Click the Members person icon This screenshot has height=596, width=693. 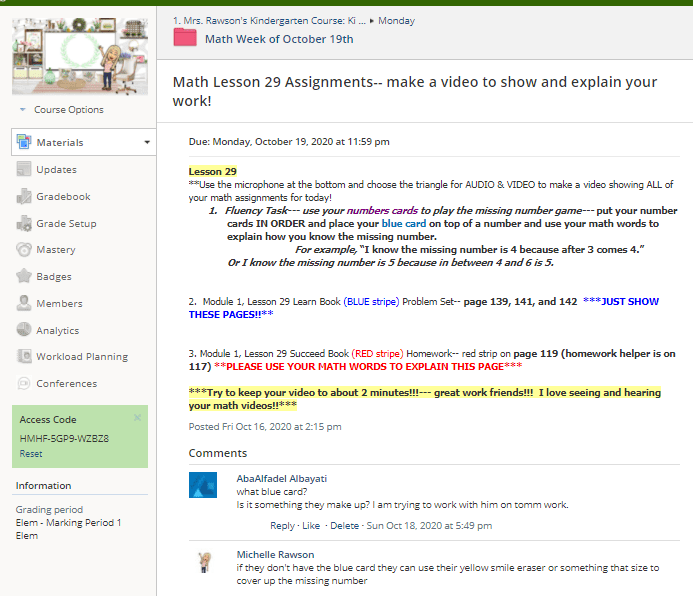tap(24, 303)
